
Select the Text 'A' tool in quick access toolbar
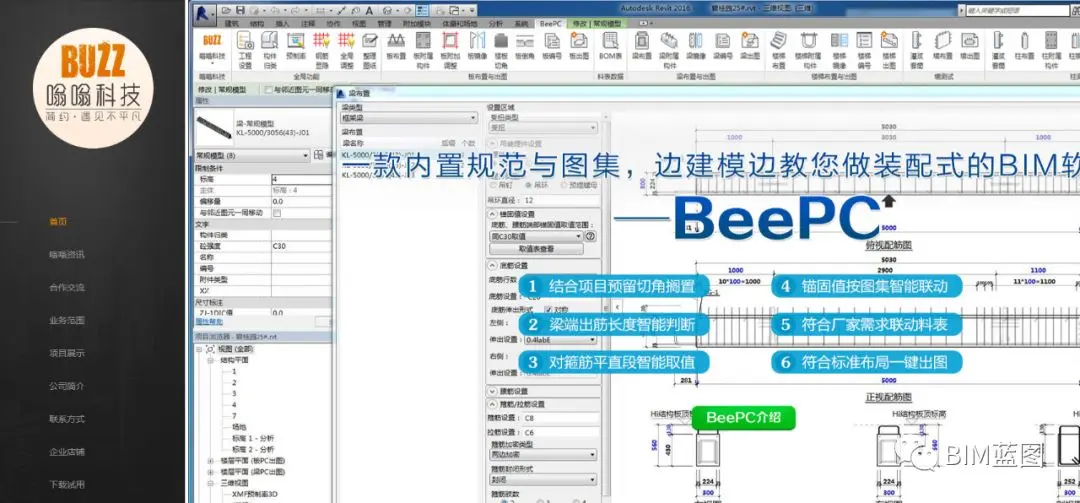coord(369,10)
